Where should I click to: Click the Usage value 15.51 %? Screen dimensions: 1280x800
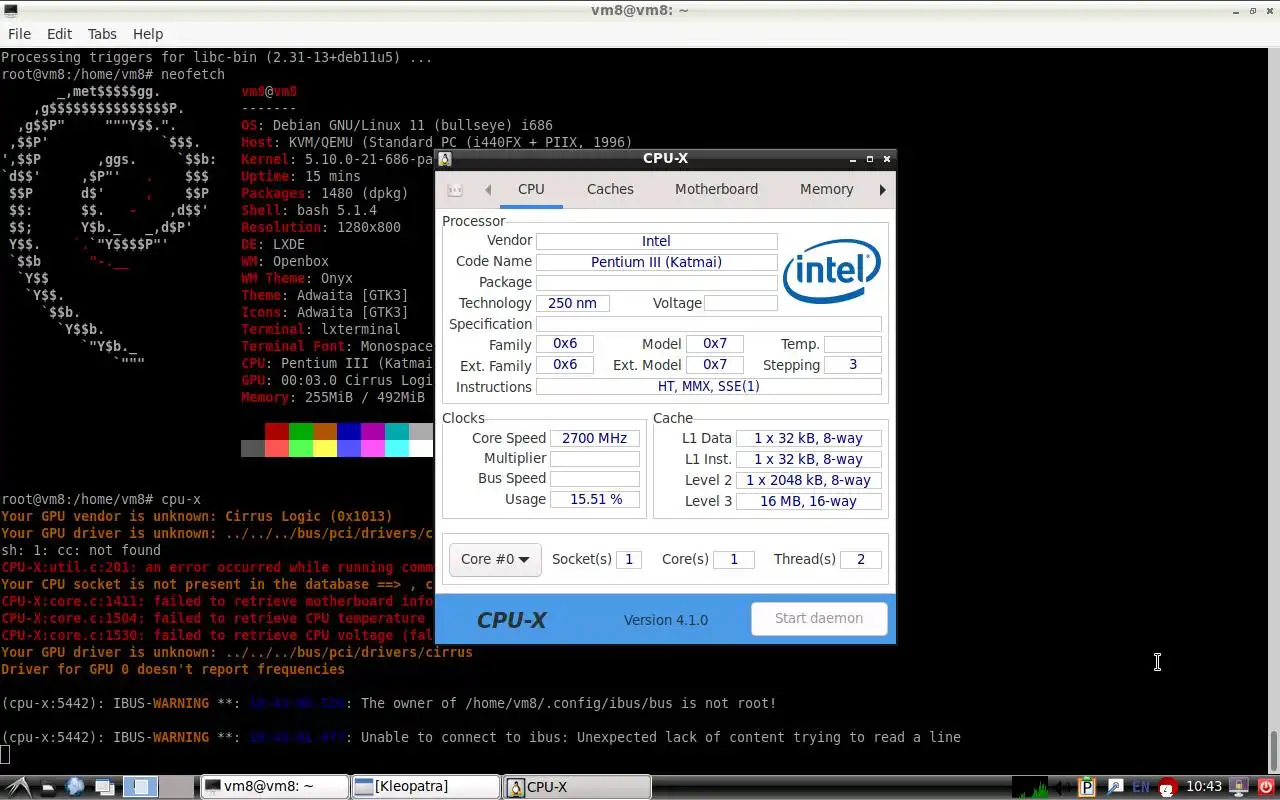594,499
